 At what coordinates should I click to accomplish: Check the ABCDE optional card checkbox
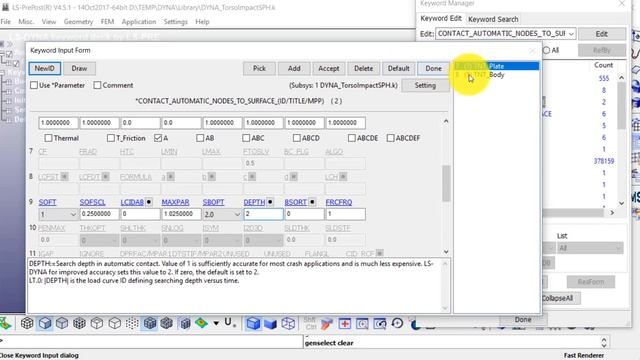coord(352,138)
